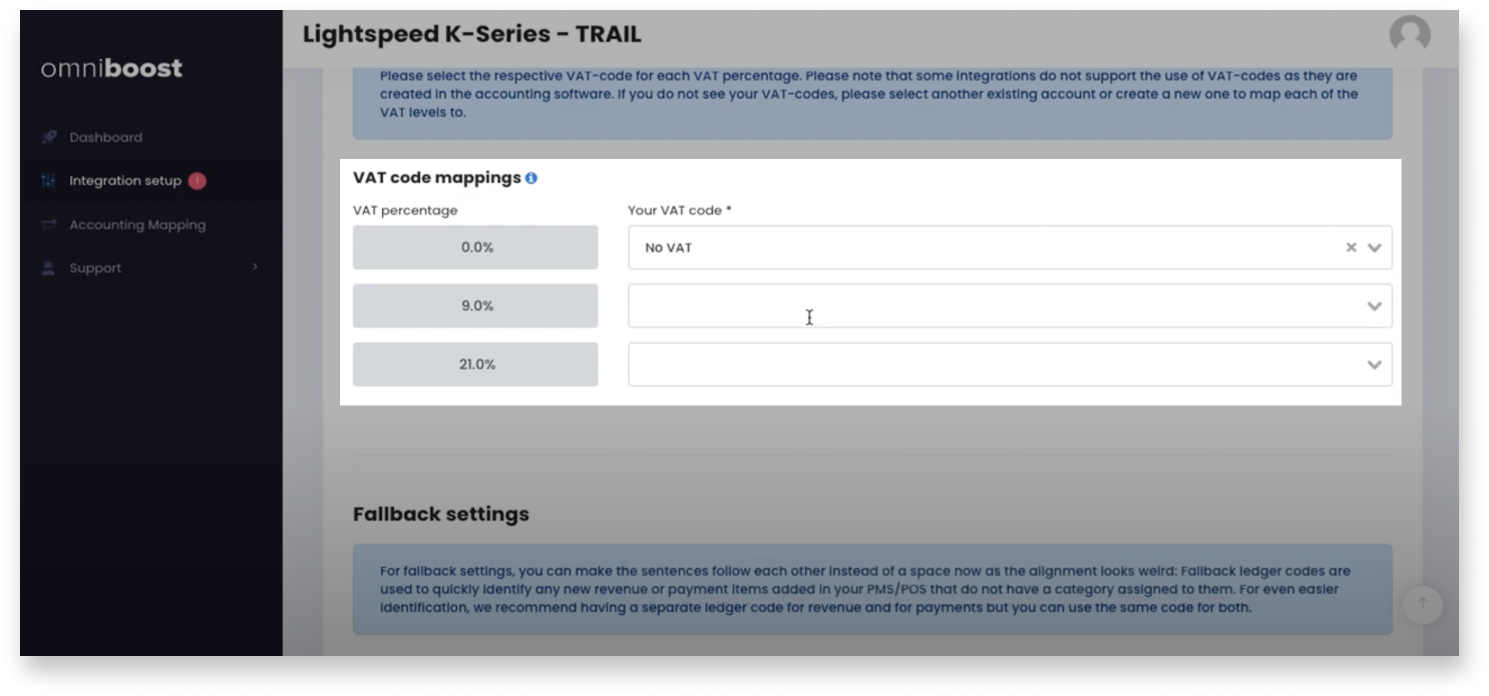Click the 0.0% VAT percentage field
Screen dimensions: 1489x696
tap(475, 247)
